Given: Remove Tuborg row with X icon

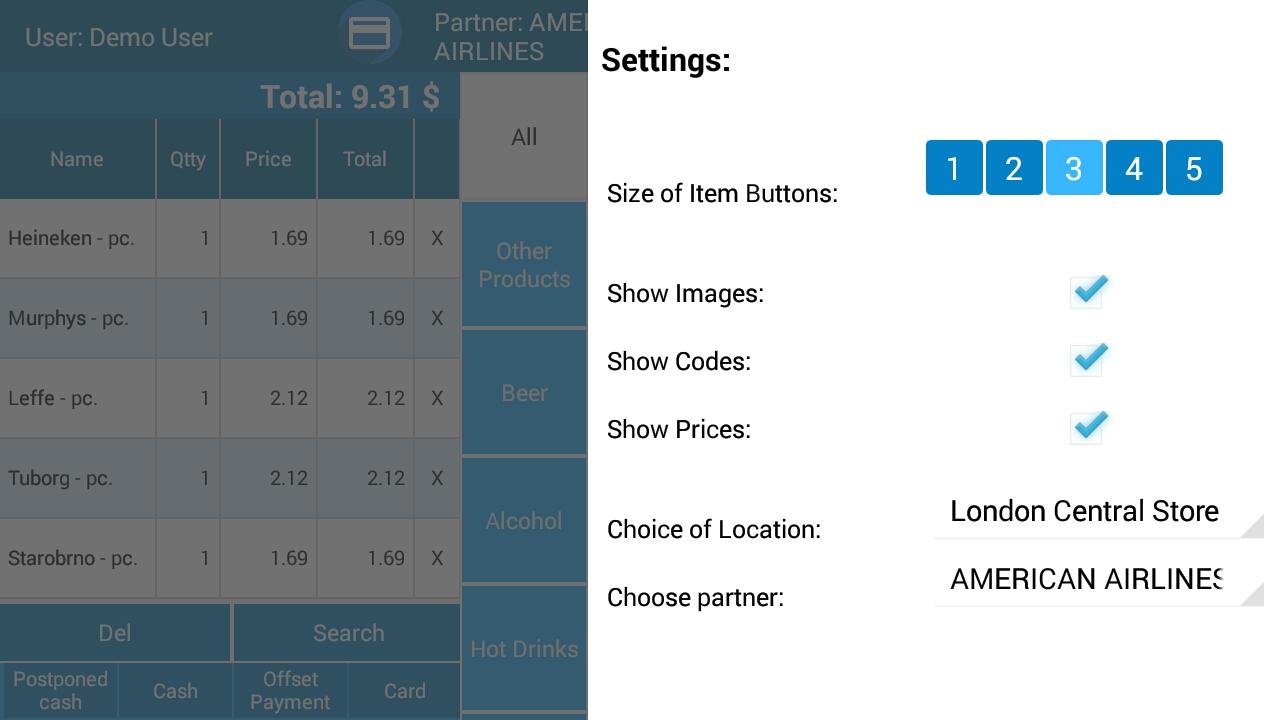Looking at the screenshot, I should (x=437, y=478).
